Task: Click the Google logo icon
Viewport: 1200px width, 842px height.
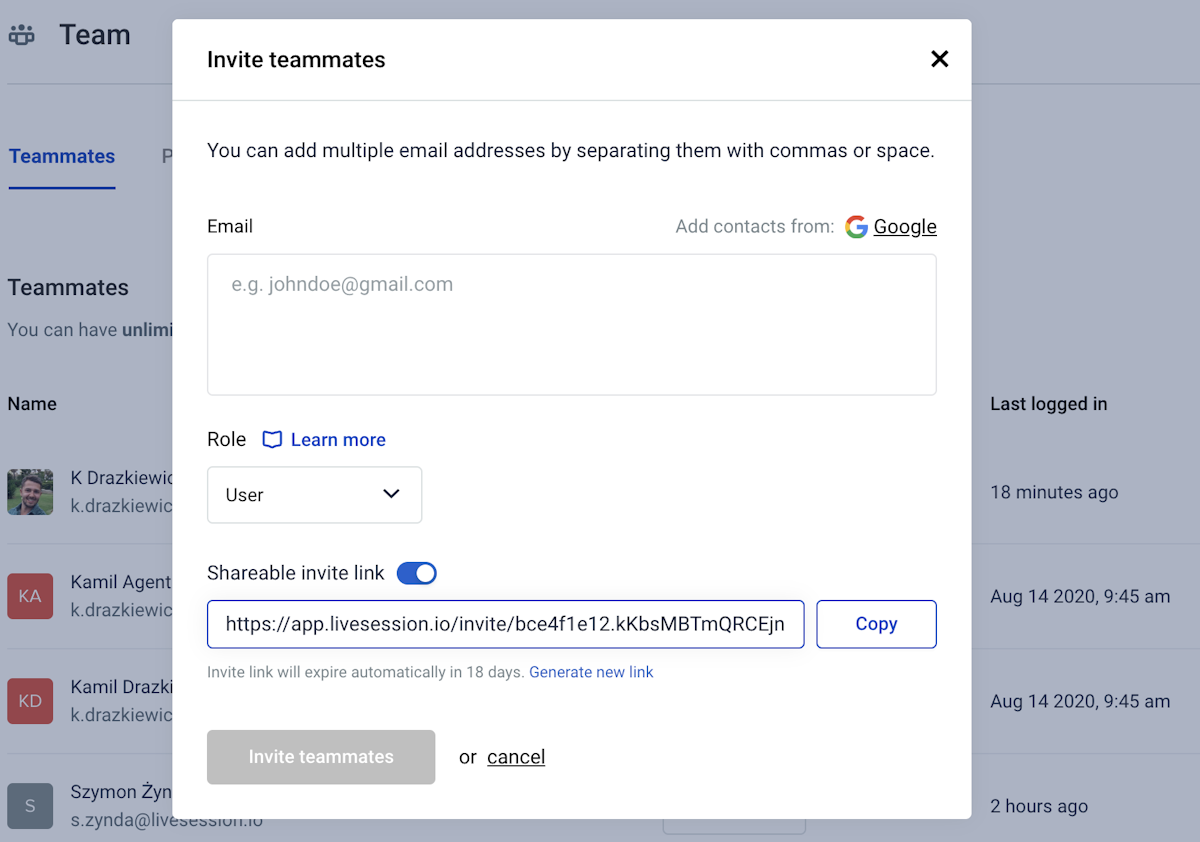Action: click(856, 227)
